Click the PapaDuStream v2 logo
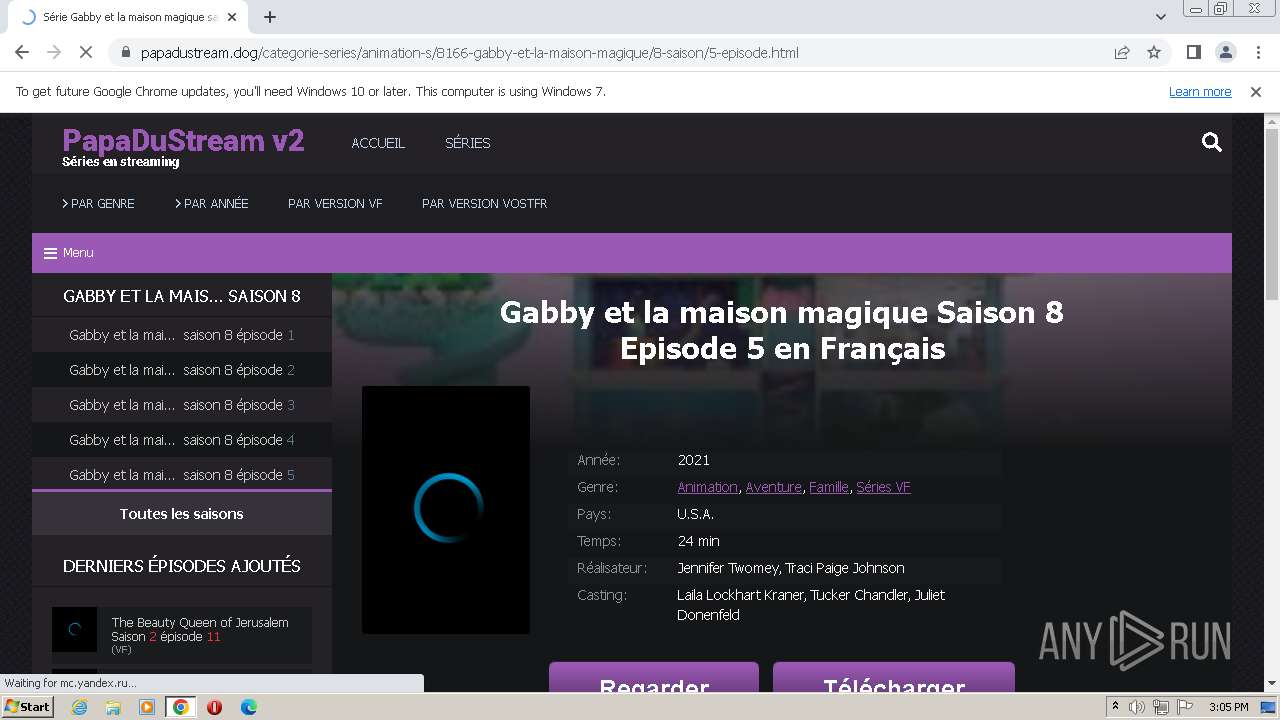Viewport: 1280px width, 720px height. pos(183,141)
